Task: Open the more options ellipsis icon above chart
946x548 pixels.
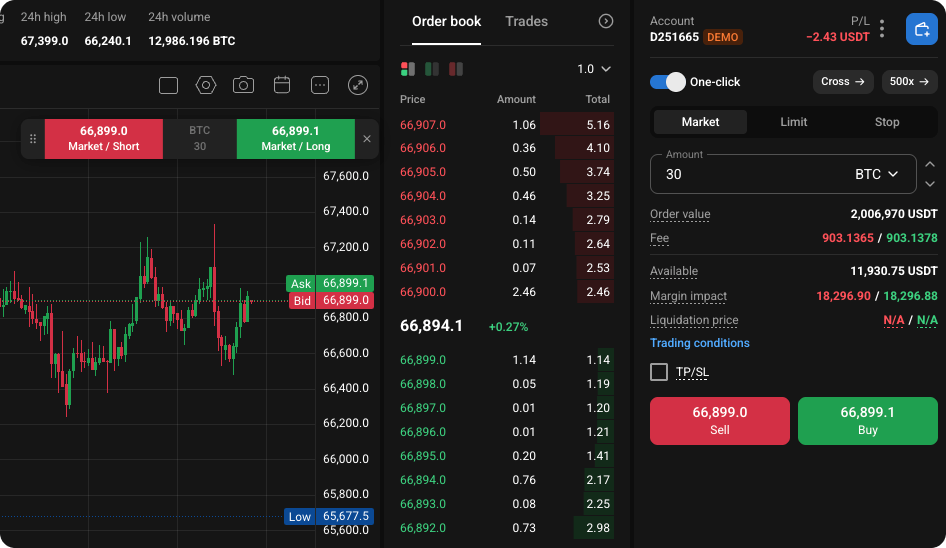Action: [320, 86]
